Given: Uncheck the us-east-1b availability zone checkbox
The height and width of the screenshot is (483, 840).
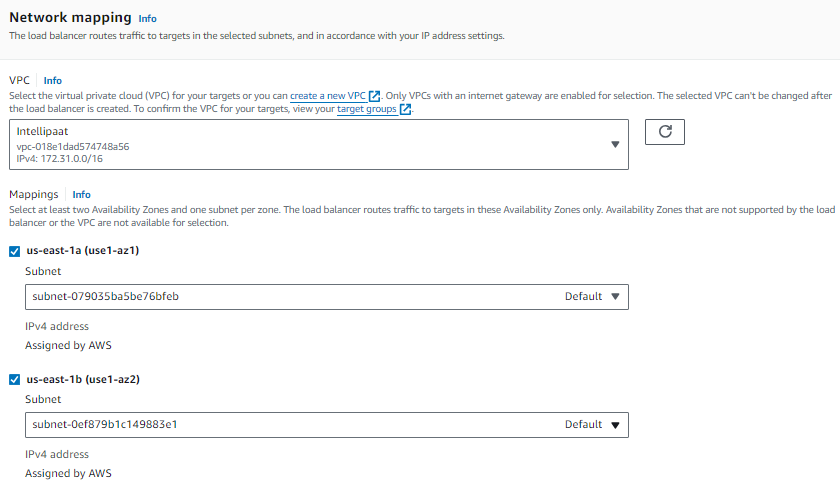Looking at the screenshot, I should 15,380.
